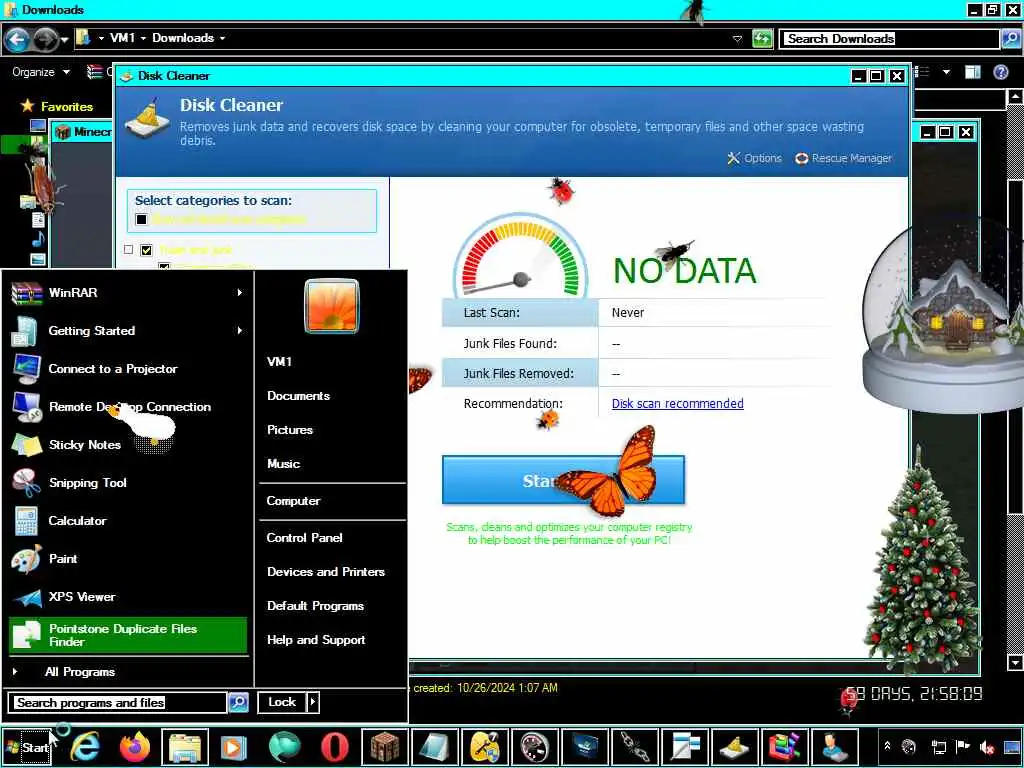
Task: Toggle the Explorer preview pane icon
Action: (972, 72)
